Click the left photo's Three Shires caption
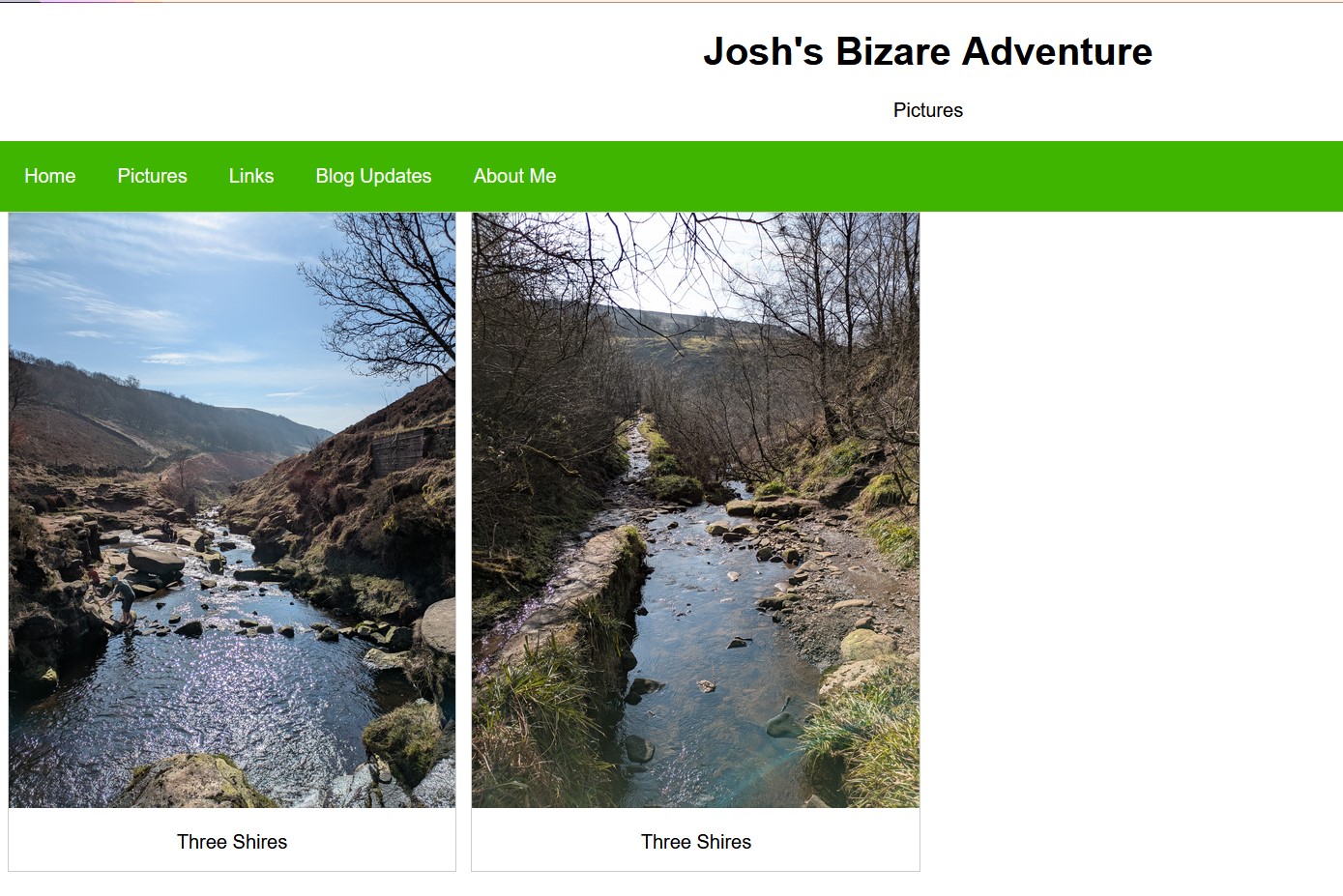This screenshot has height=896, width=1343. (x=232, y=842)
